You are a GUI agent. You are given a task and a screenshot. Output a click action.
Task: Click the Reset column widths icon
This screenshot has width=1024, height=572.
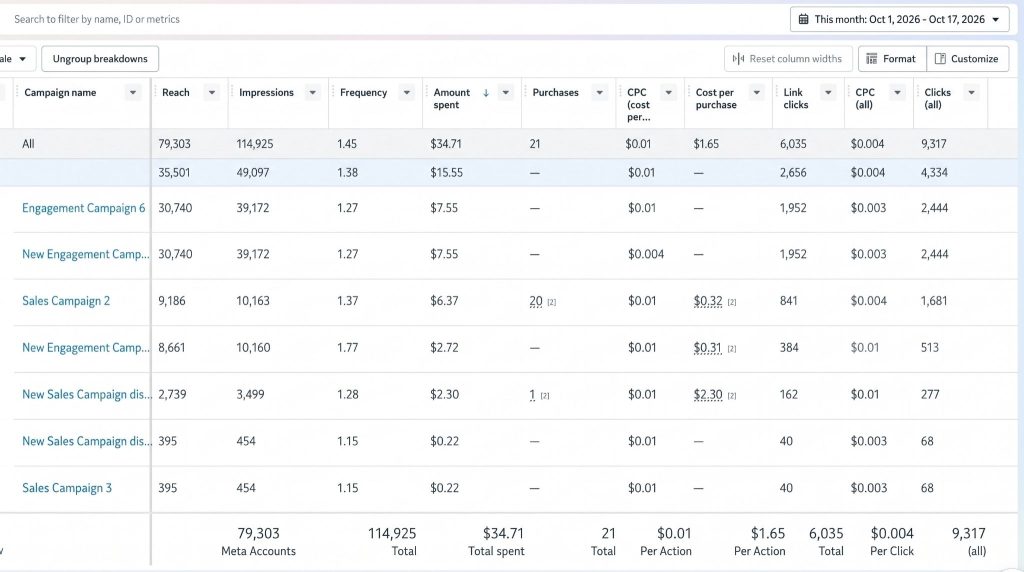point(739,59)
